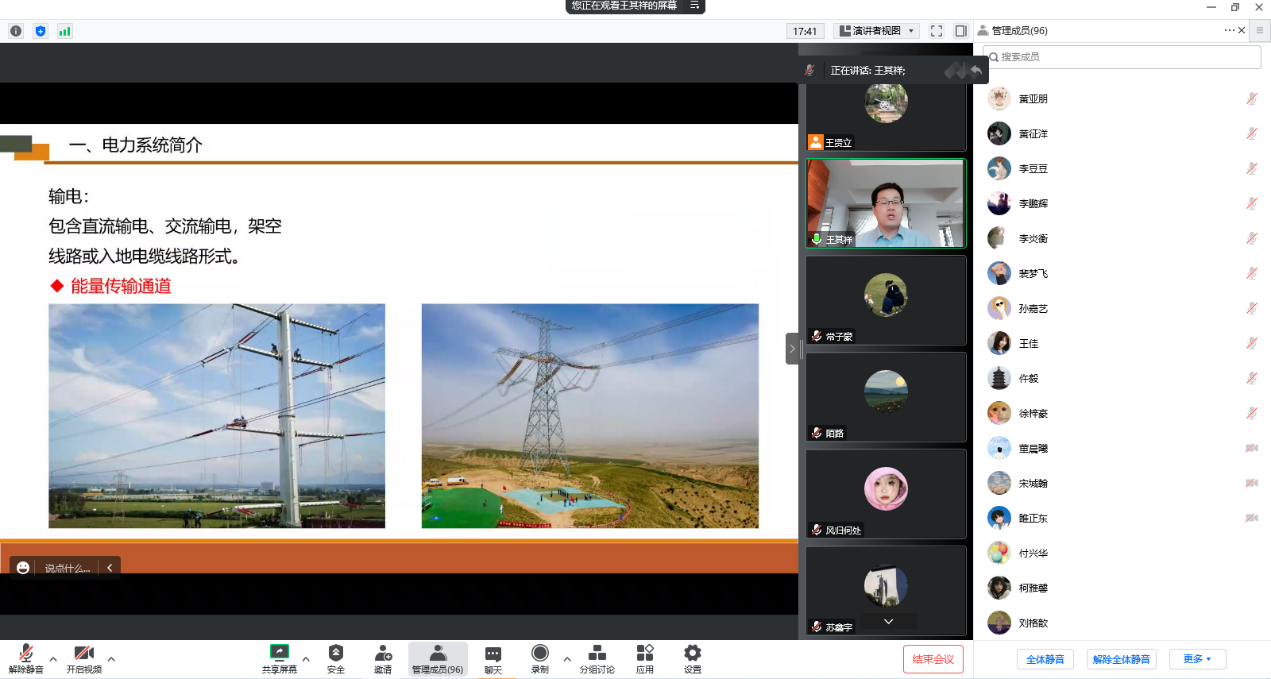
Task: Toggle the side panel layout icon
Action: (x=960, y=31)
